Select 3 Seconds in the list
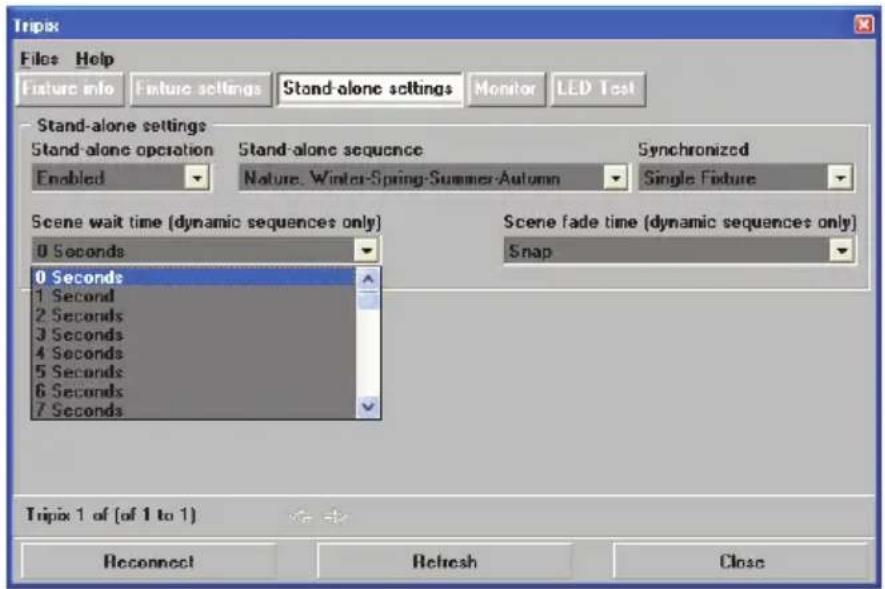Image resolution: width=885 pixels, height=589 pixels. click(194, 334)
